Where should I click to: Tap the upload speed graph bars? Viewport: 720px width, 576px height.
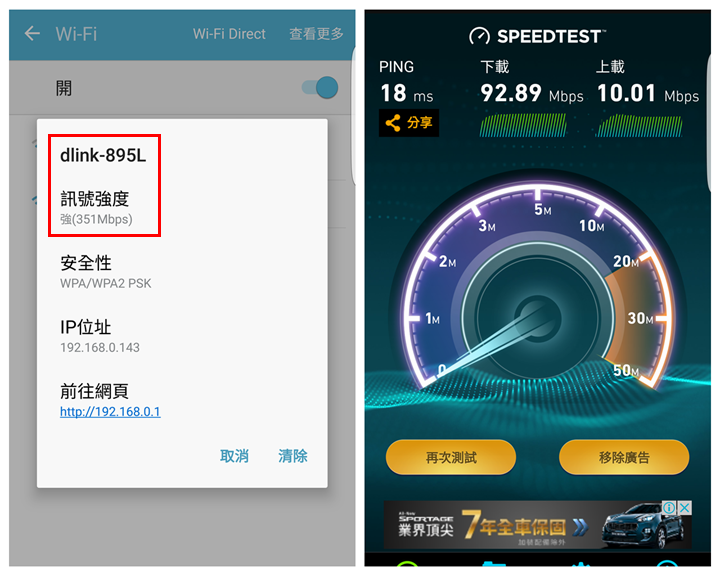[x=639, y=126]
